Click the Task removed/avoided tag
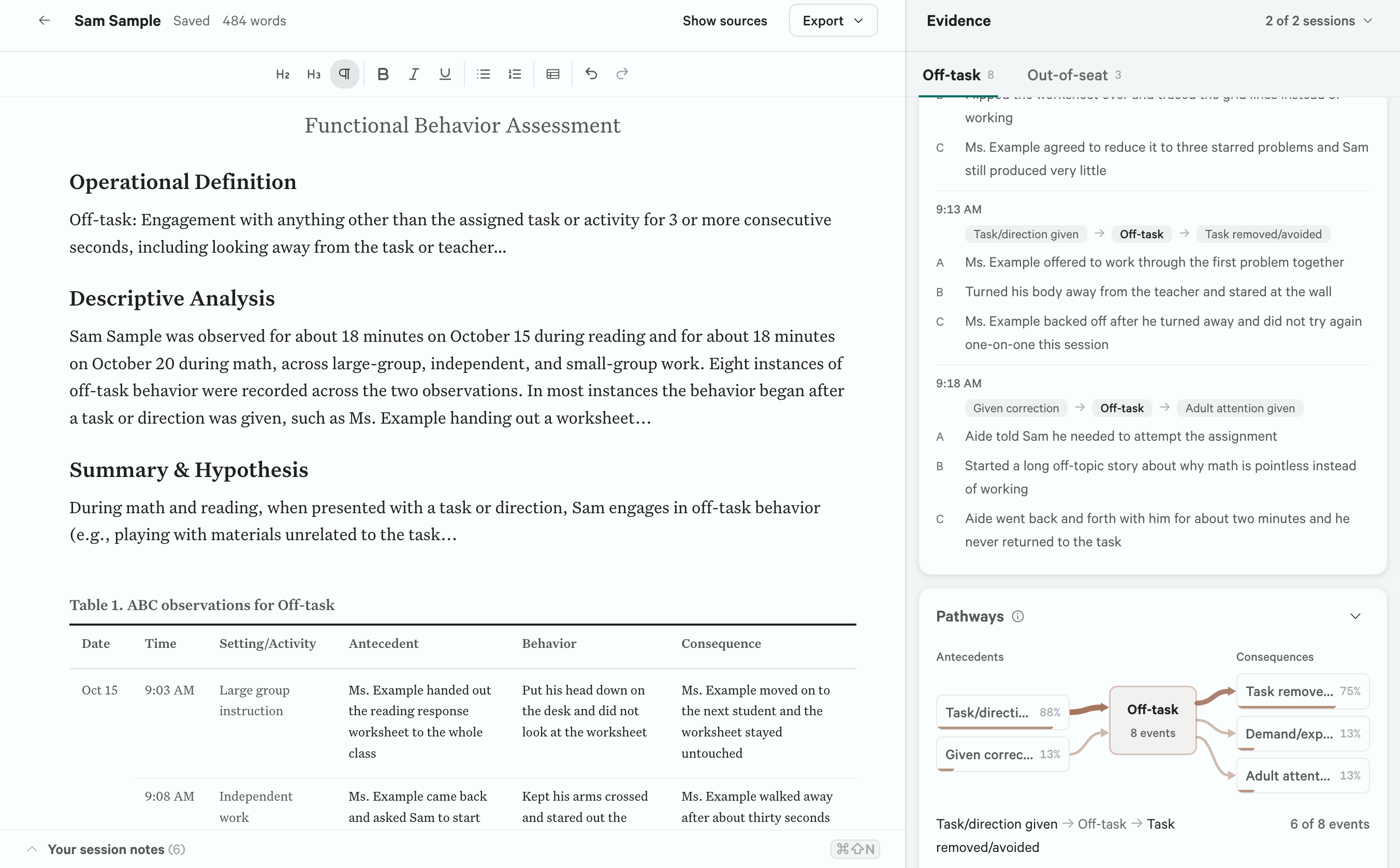The width and height of the screenshot is (1400, 868). 1263,234
